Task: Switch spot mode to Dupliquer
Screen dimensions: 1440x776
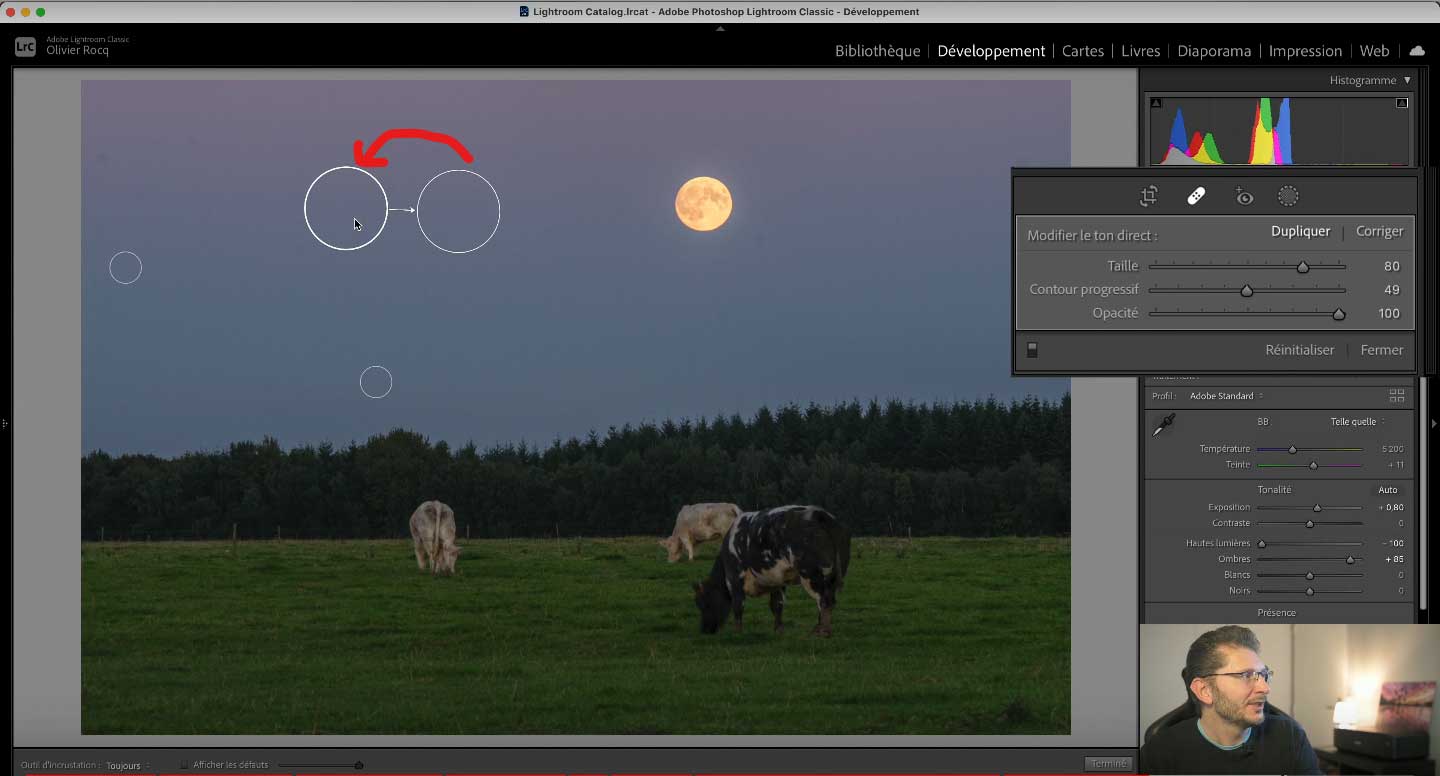Action: (1300, 231)
